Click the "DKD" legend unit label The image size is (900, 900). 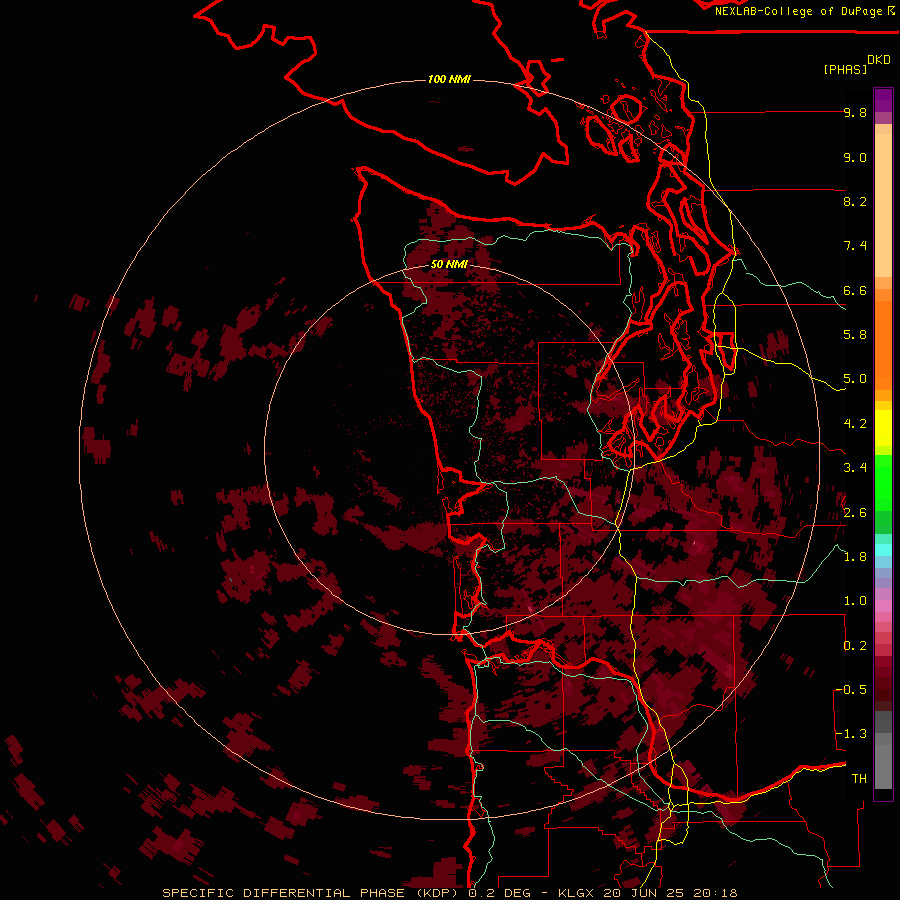pyautogui.click(x=879, y=60)
